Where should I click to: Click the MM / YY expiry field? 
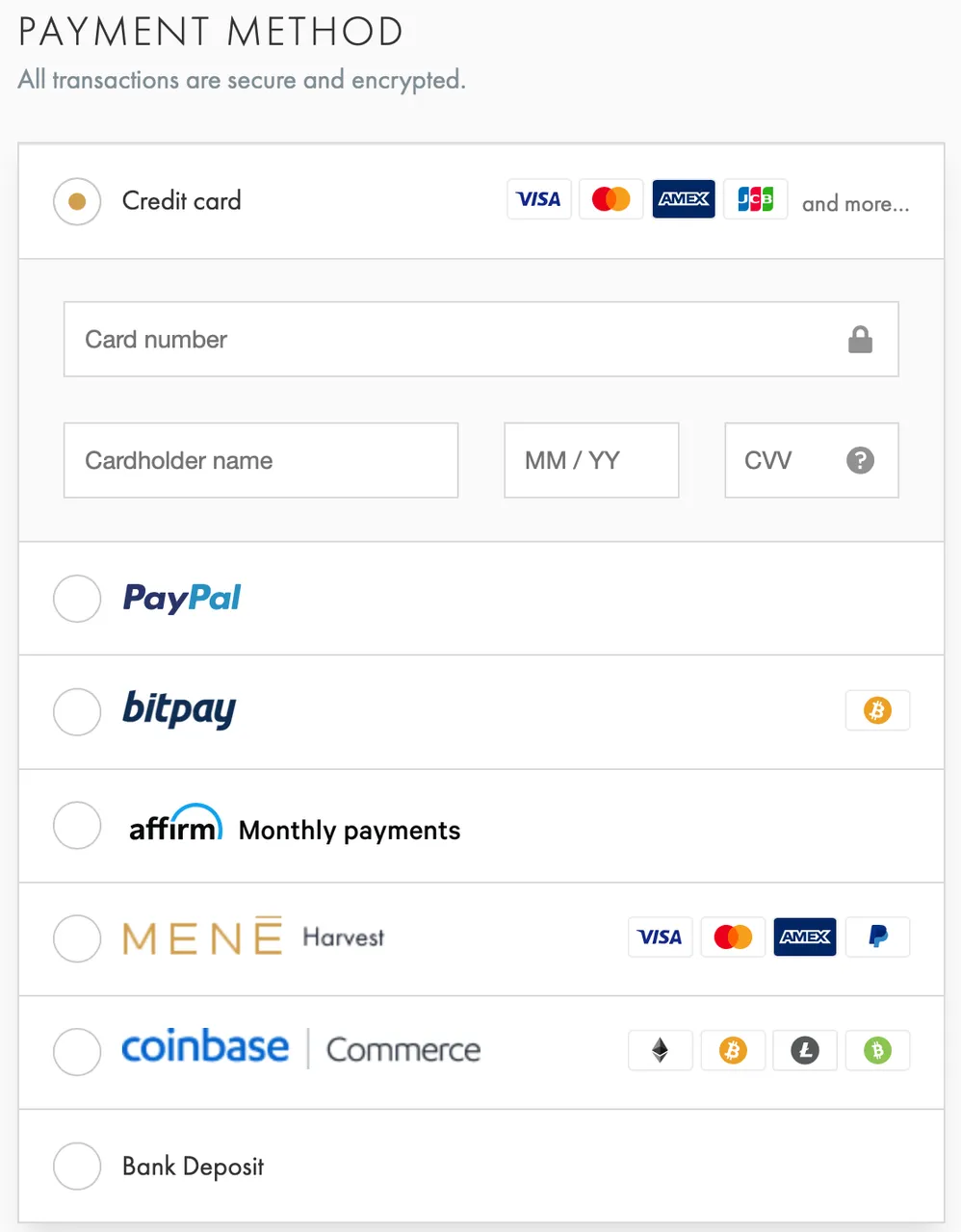[x=591, y=460]
